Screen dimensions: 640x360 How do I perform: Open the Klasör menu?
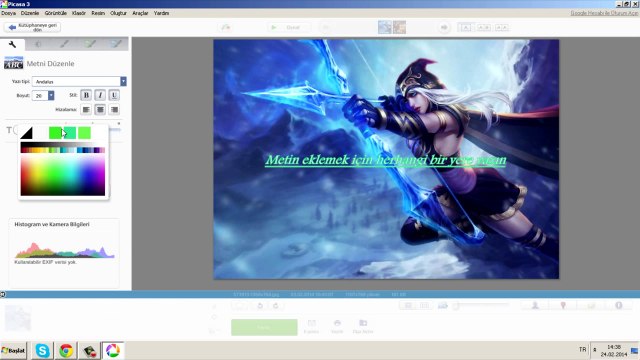79,13
